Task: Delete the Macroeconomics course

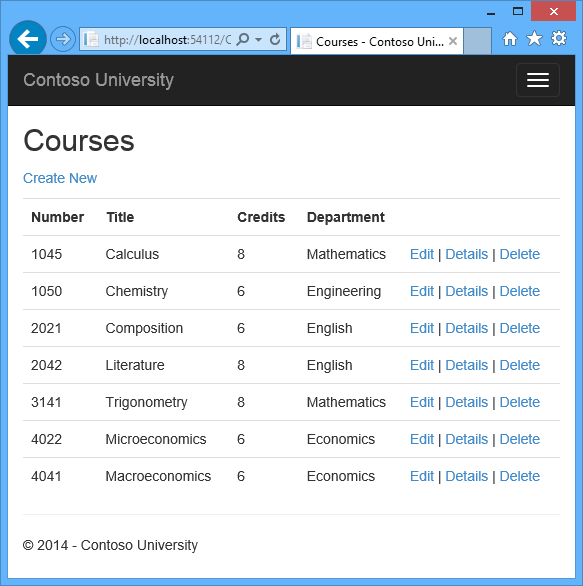Action: 519,476
